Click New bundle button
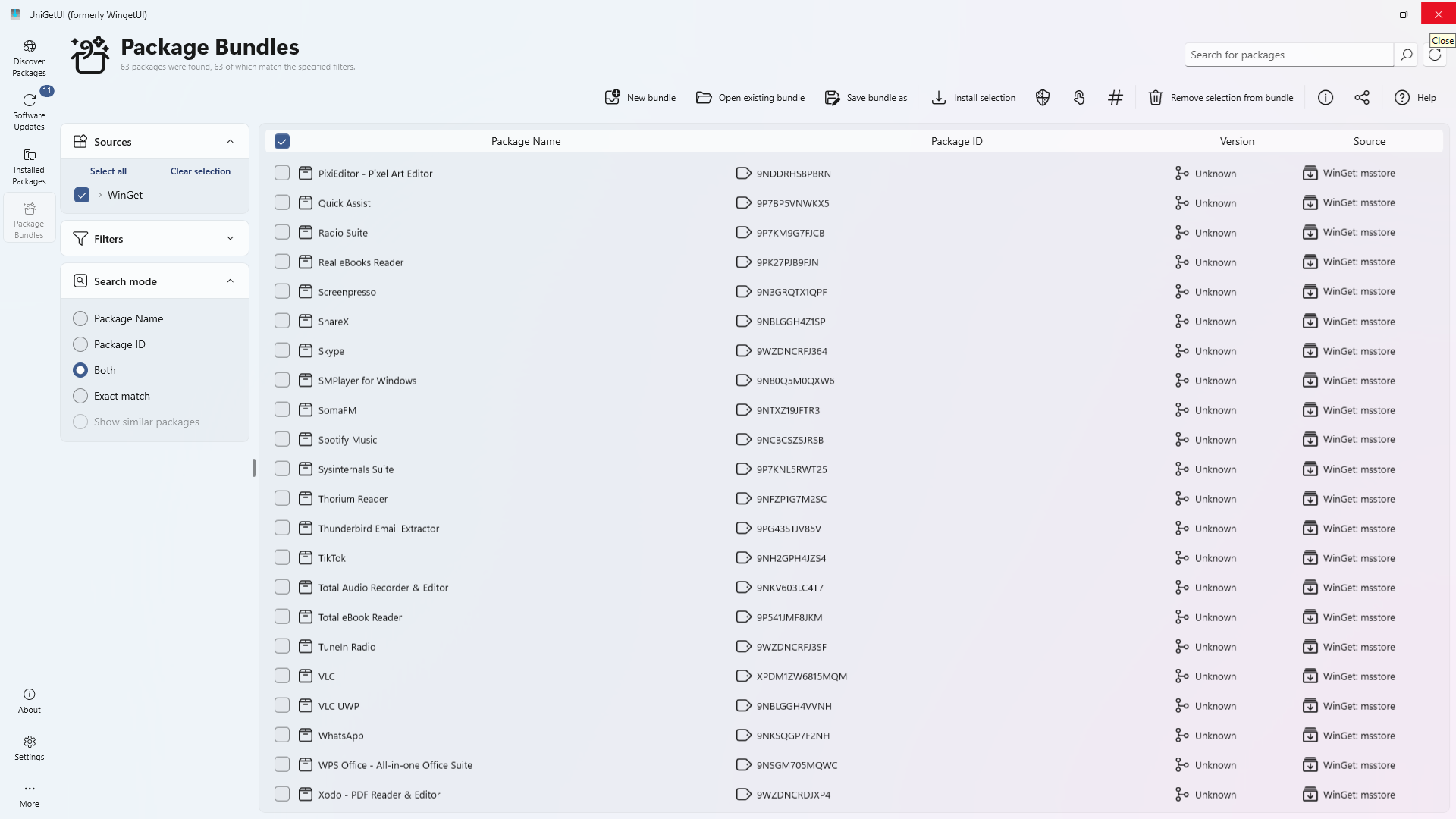Image resolution: width=1456 pixels, height=819 pixels. [x=640, y=98]
